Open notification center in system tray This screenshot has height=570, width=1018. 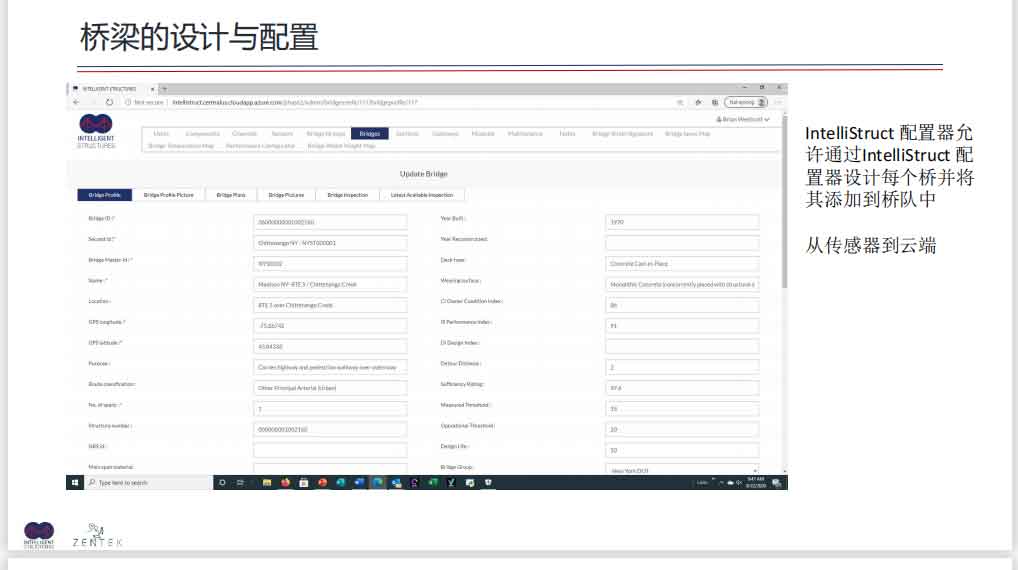coord(776,482)
